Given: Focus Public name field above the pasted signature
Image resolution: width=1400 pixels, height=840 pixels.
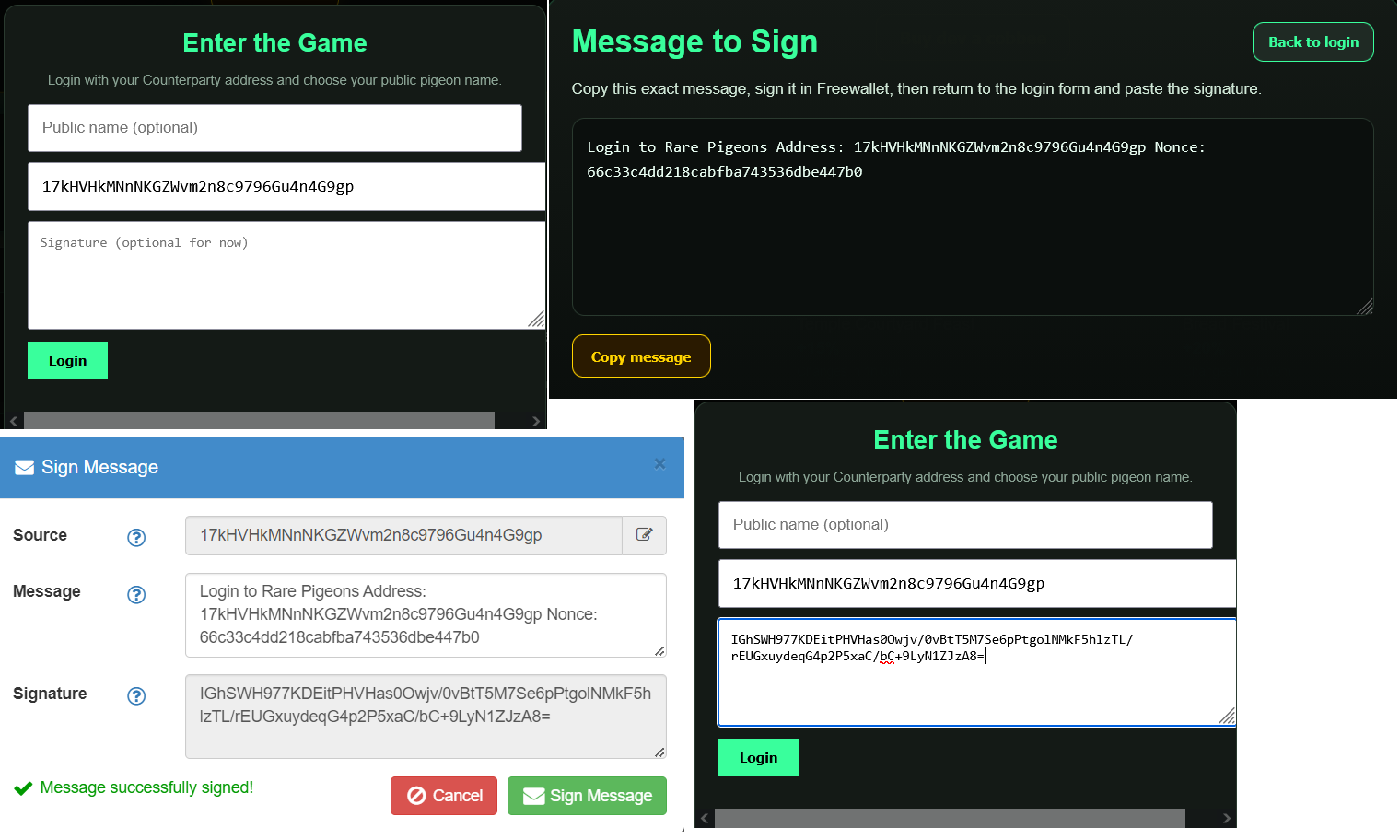Looking at the screenshot, I should coord(965,525).
